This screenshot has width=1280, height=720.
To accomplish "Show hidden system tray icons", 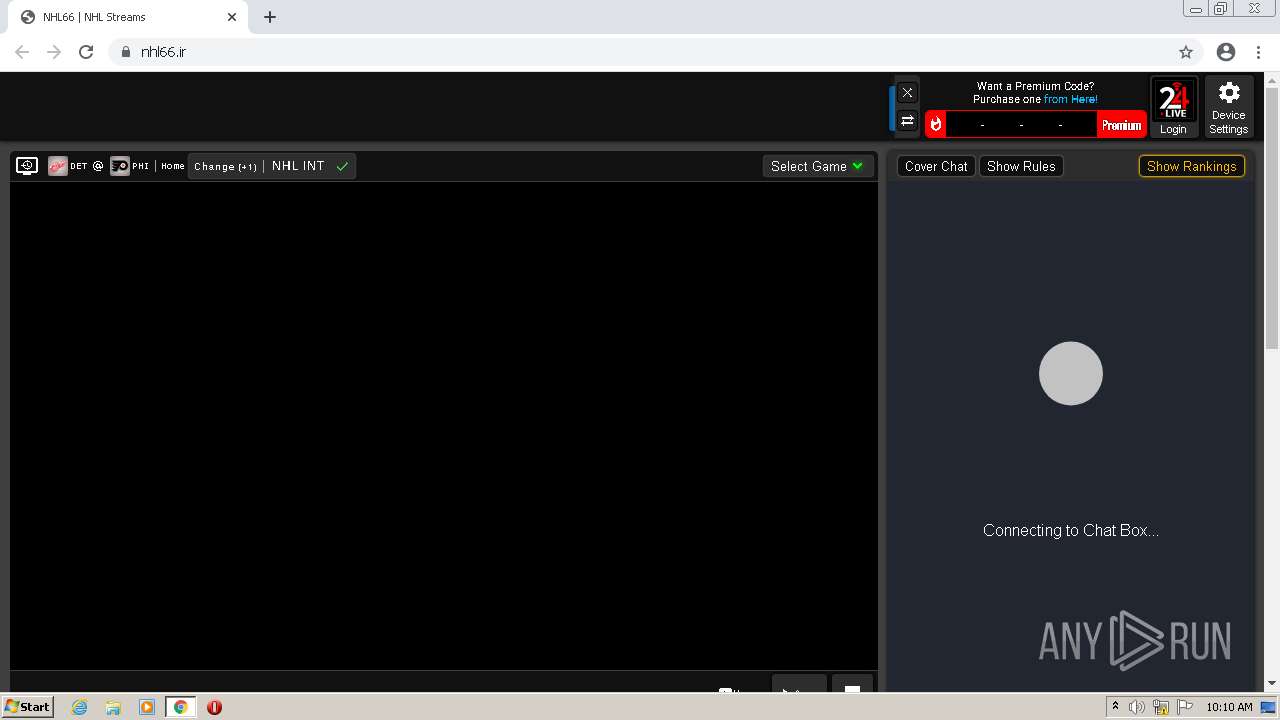I will 1115,707.
